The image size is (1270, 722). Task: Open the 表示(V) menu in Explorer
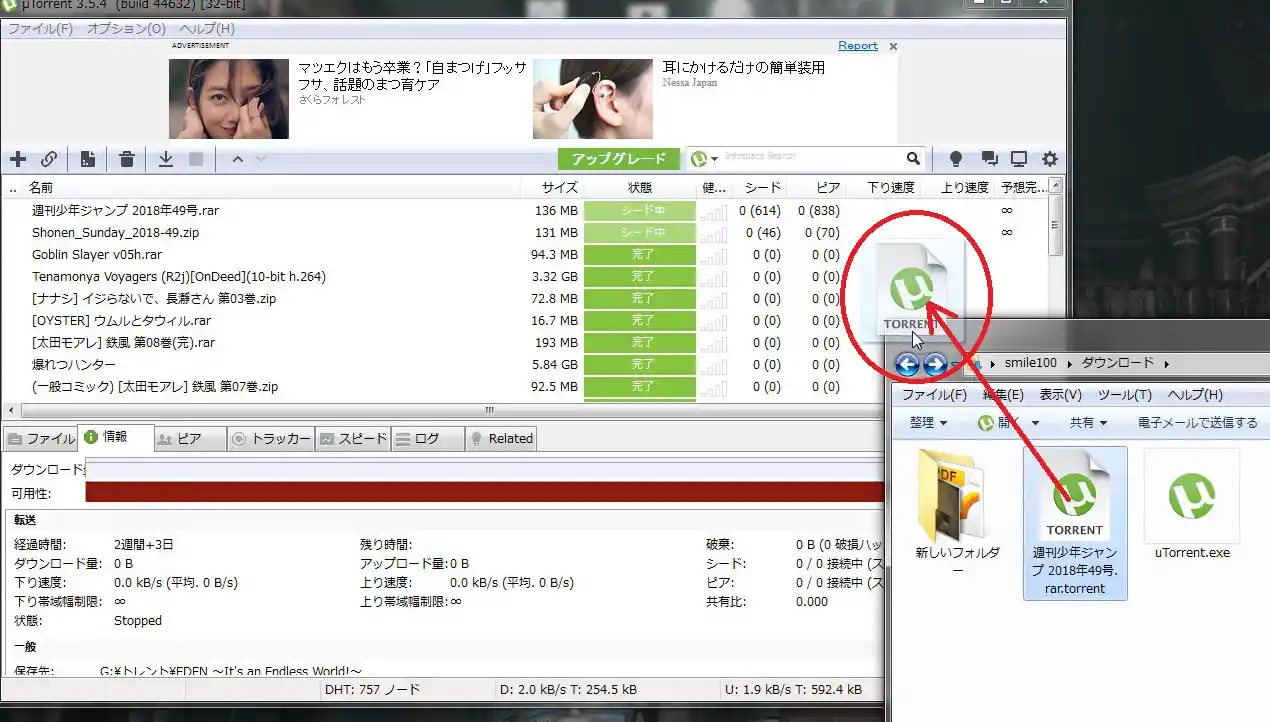[x=1060, y=395]
